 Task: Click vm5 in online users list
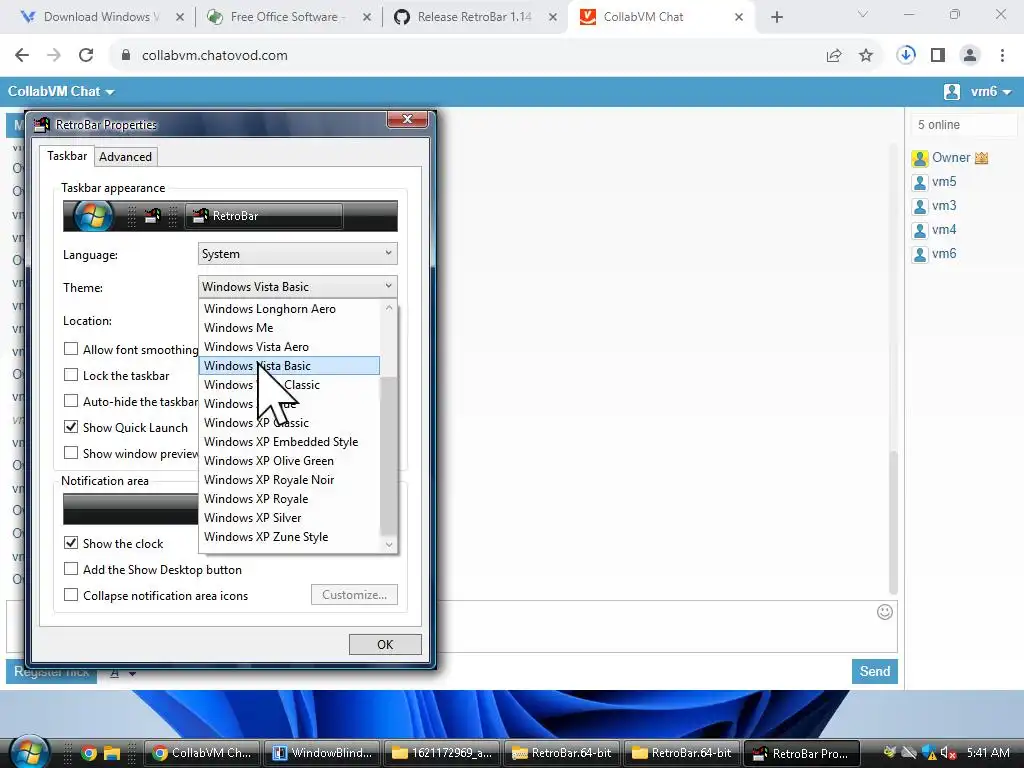pos(944,182)
